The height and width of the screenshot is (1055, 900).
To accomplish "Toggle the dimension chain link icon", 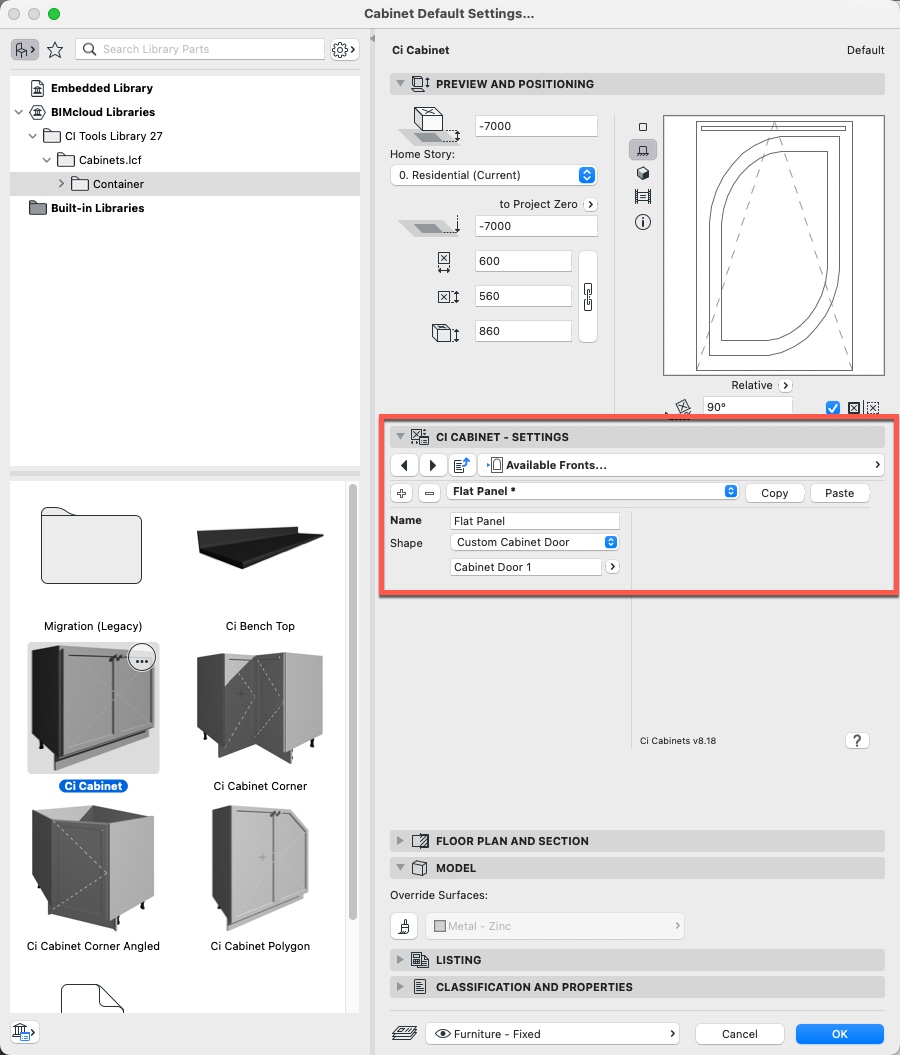I will [x=588, y=297].
